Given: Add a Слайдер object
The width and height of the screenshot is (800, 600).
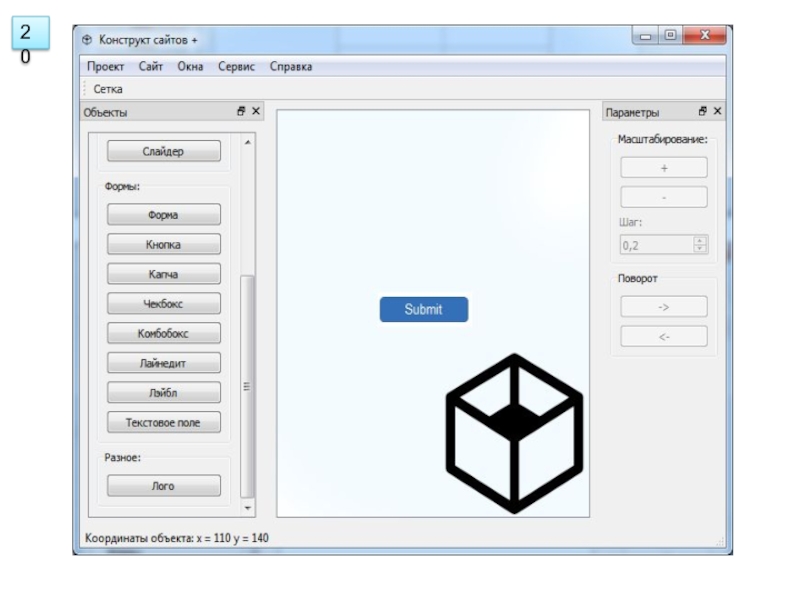Looking at the screenshot, I should pos(164,151).
